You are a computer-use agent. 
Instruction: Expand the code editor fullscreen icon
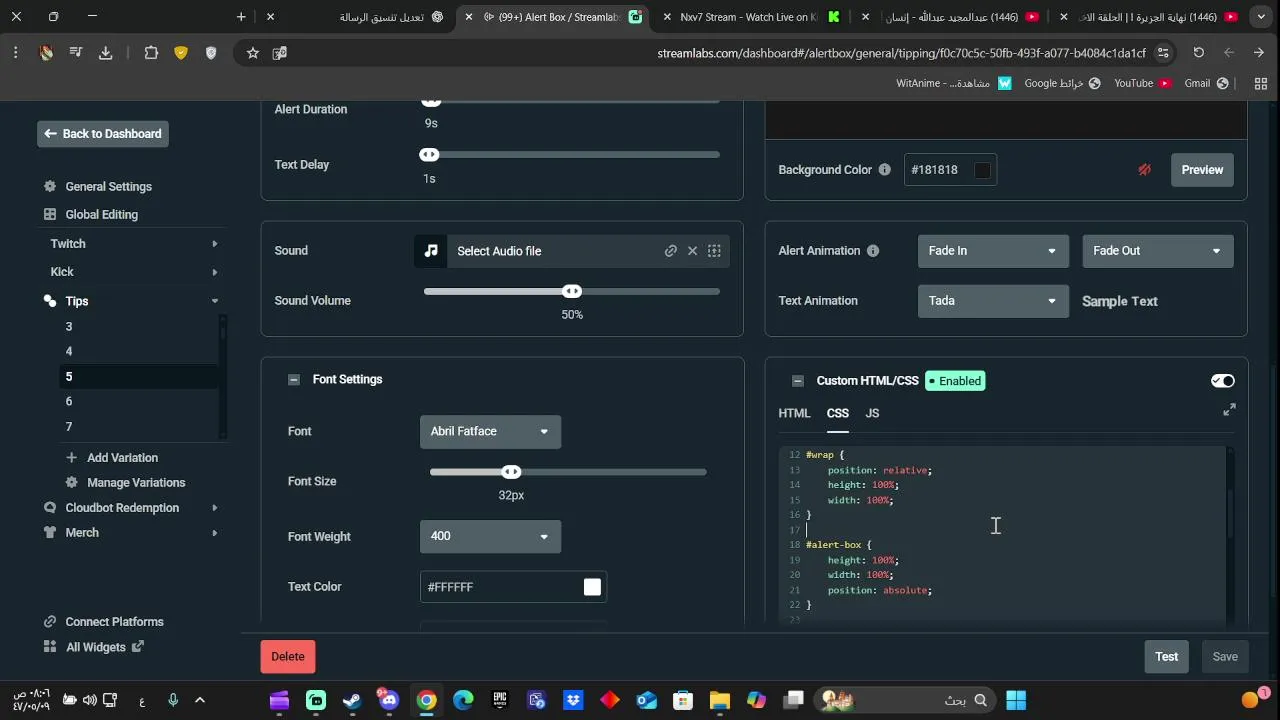tap(1229, 410)
